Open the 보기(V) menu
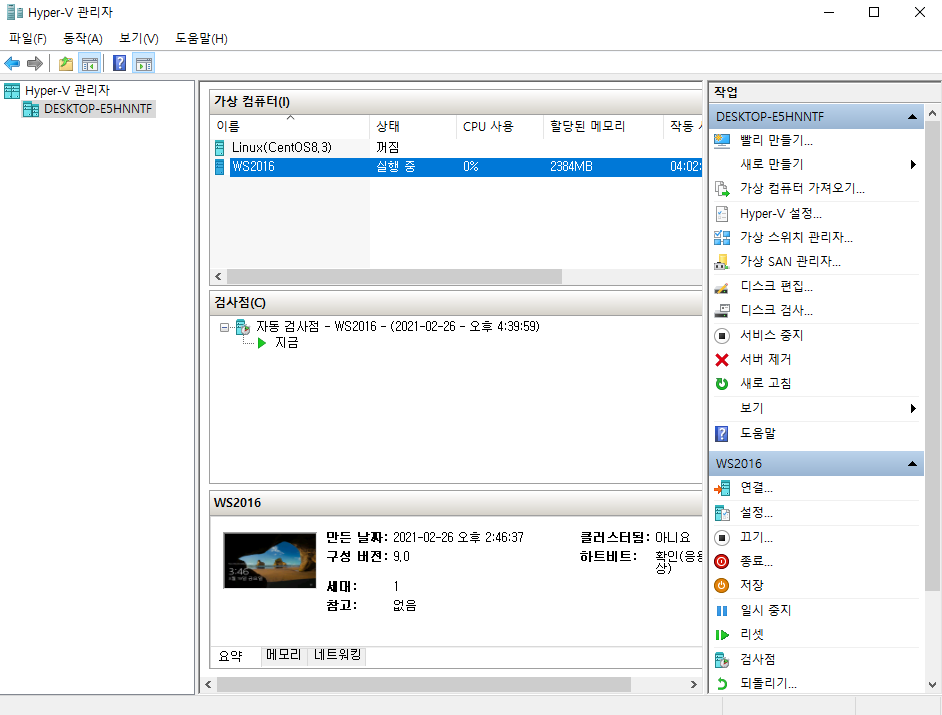 pyautogui.click(x=139, y=38)
